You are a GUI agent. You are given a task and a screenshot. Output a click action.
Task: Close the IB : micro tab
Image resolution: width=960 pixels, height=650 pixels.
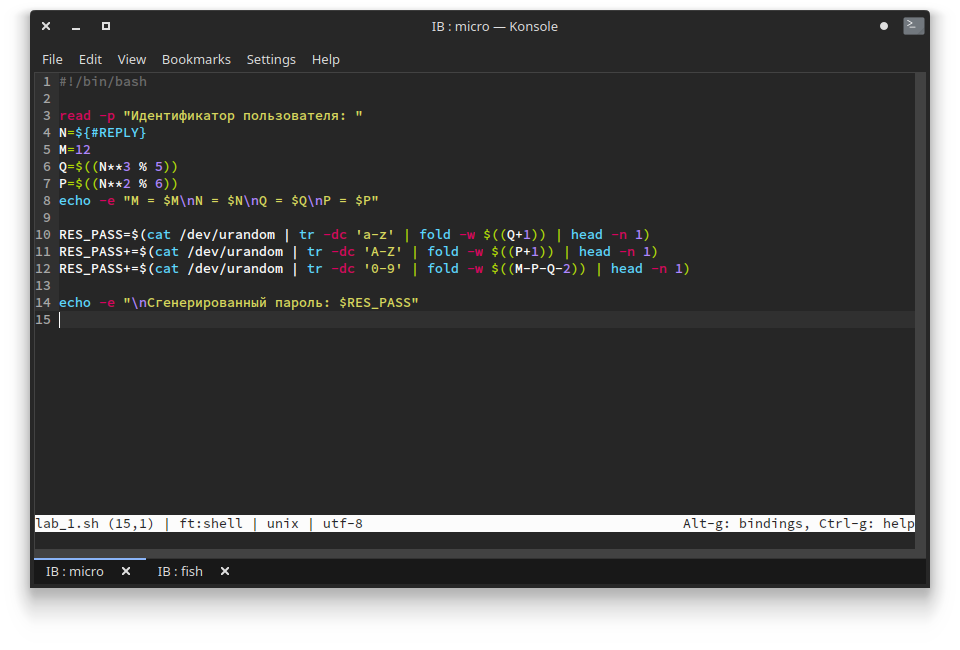point(126,571)
